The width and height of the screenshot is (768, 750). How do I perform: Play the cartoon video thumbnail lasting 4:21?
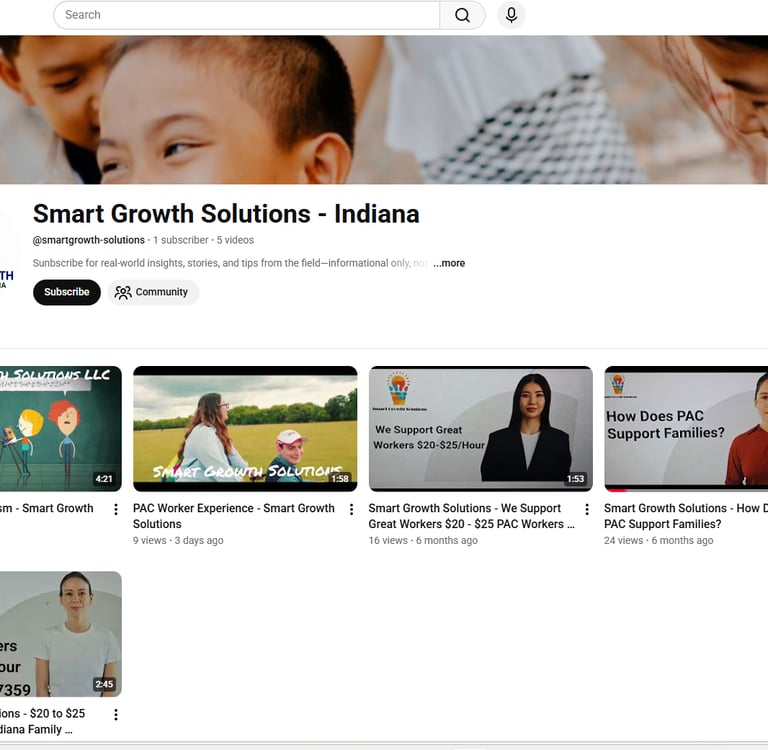[61, 429]
